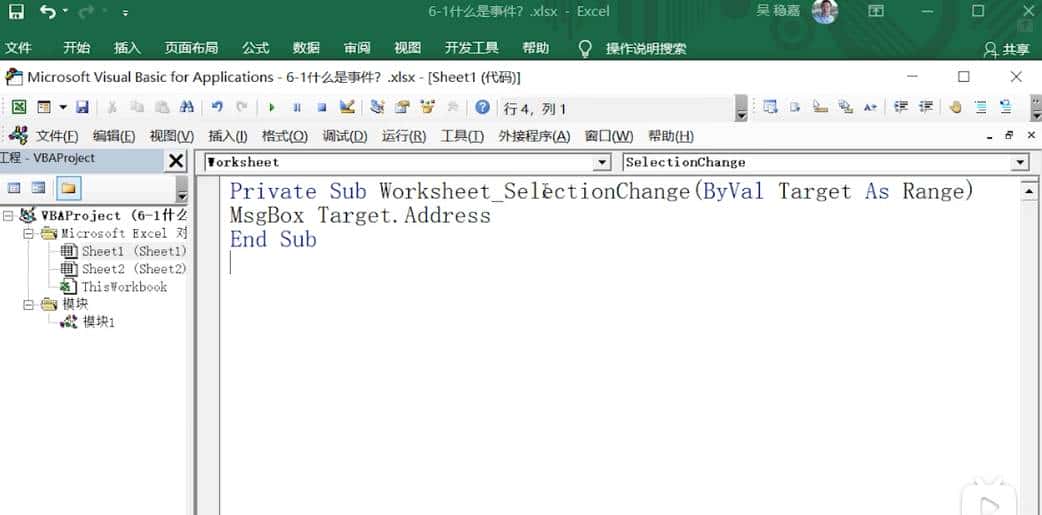This screenshot has height=515, width=1042.
Task: Select ThisWorkbook in project tree
Action: coord(124,287)
